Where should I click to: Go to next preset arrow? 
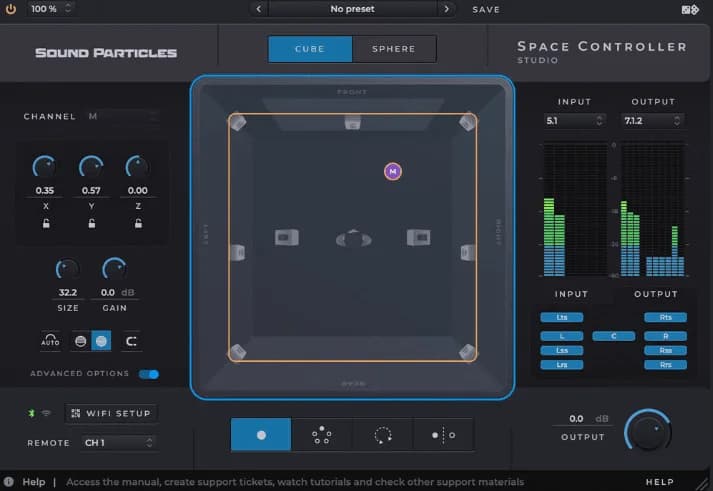coord(447,9)
